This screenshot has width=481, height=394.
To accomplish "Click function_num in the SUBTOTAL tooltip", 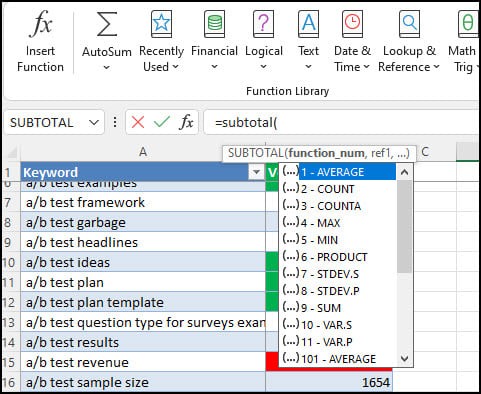I will (327, 153).
